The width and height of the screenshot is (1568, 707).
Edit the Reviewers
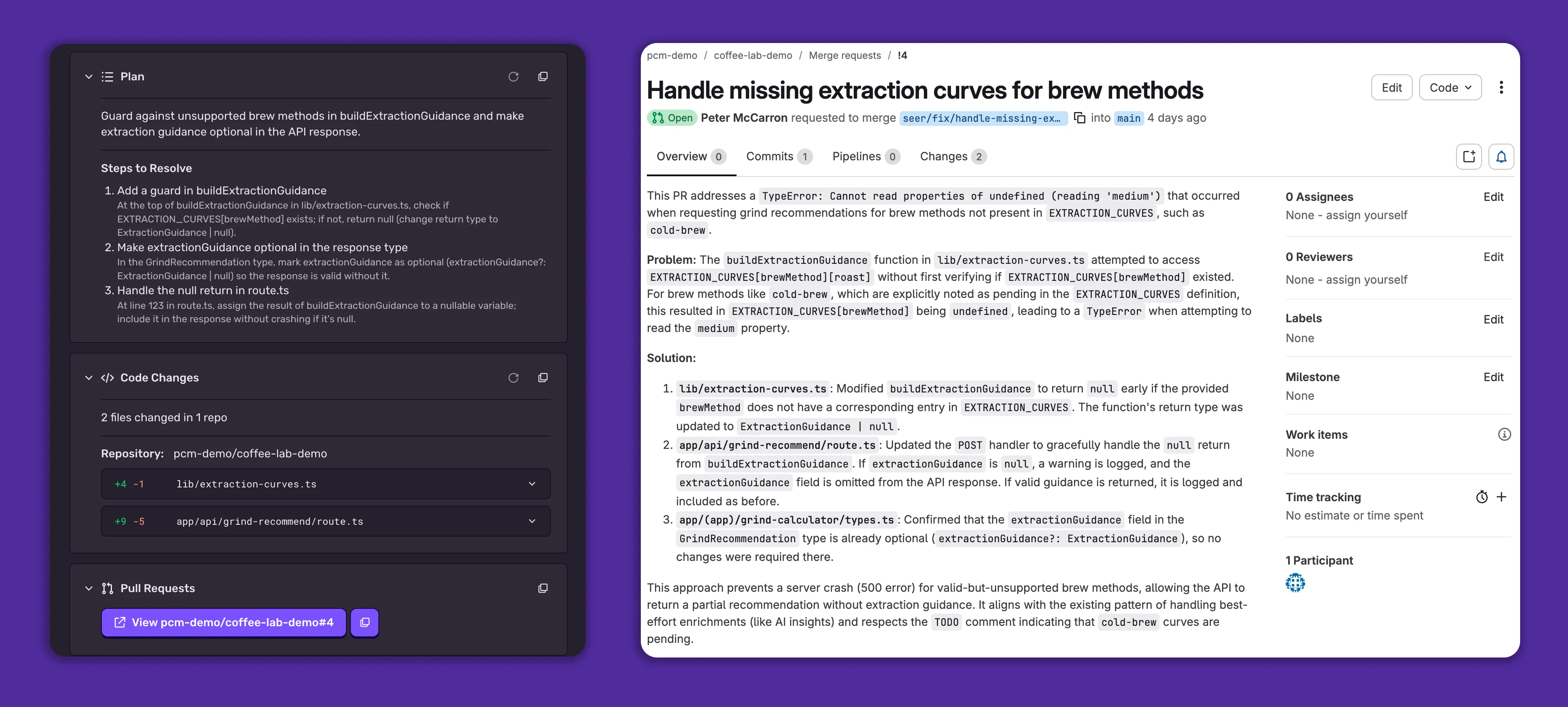click(x=1493, y=257)
